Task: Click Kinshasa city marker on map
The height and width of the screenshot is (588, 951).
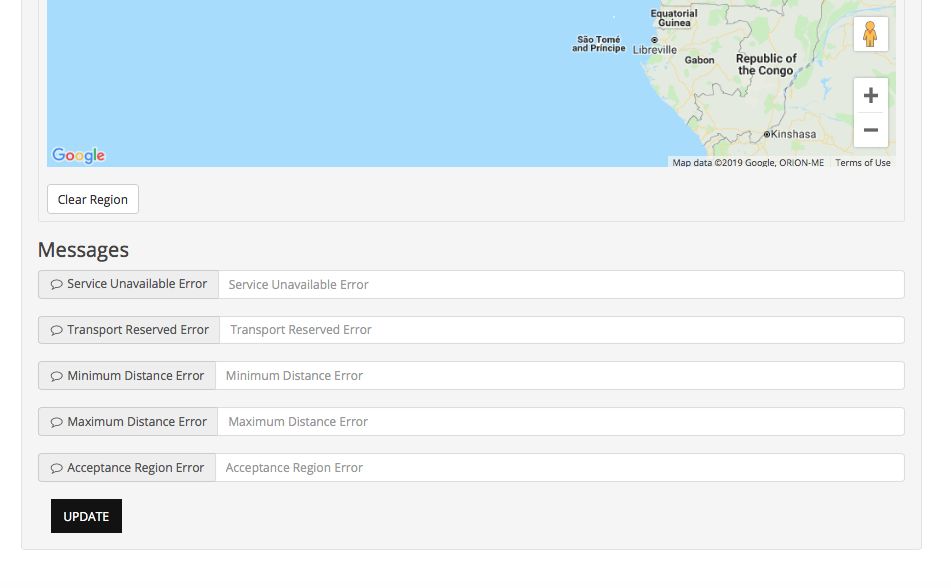Action: [x=767, y=134]
